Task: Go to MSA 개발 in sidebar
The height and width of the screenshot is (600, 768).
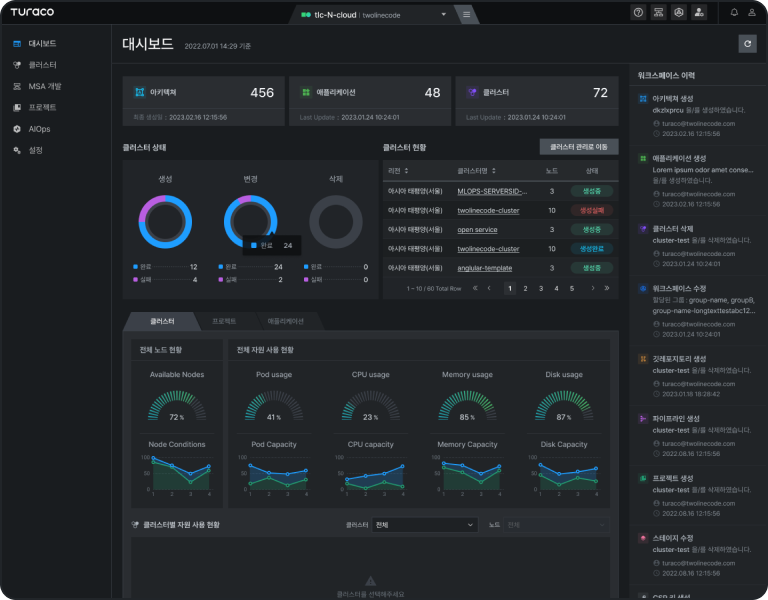Action: pos(44,86)
